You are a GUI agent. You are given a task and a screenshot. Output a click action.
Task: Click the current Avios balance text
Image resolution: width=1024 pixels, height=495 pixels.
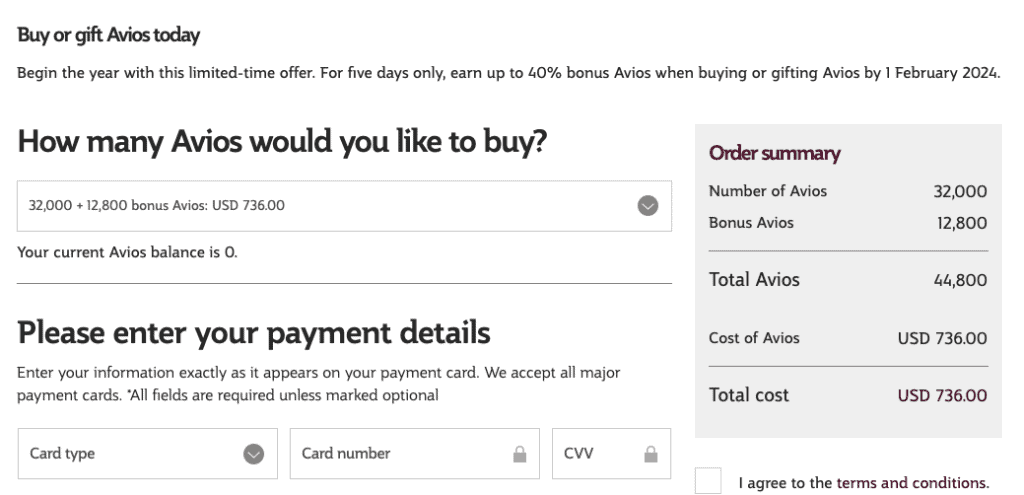click(127, 252)
